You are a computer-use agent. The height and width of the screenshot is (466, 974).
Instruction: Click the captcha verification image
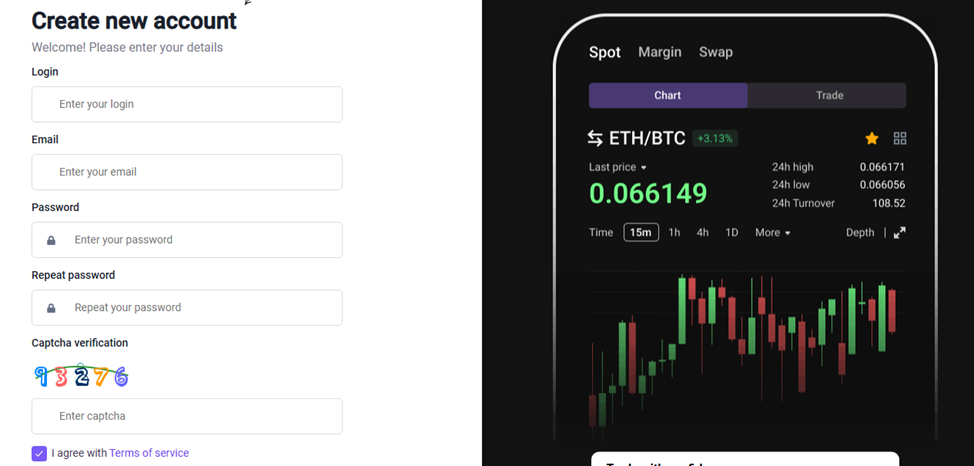click(81, 376)
